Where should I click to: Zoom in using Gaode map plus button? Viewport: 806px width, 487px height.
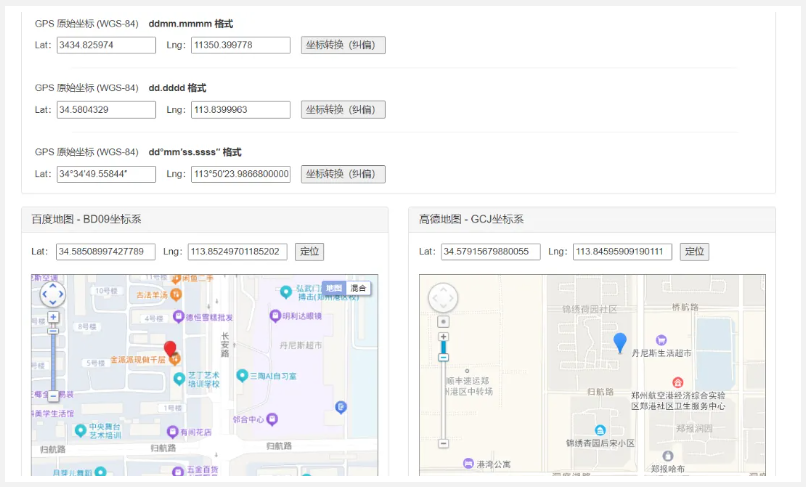pyautogui.click(x=443, y=337)
